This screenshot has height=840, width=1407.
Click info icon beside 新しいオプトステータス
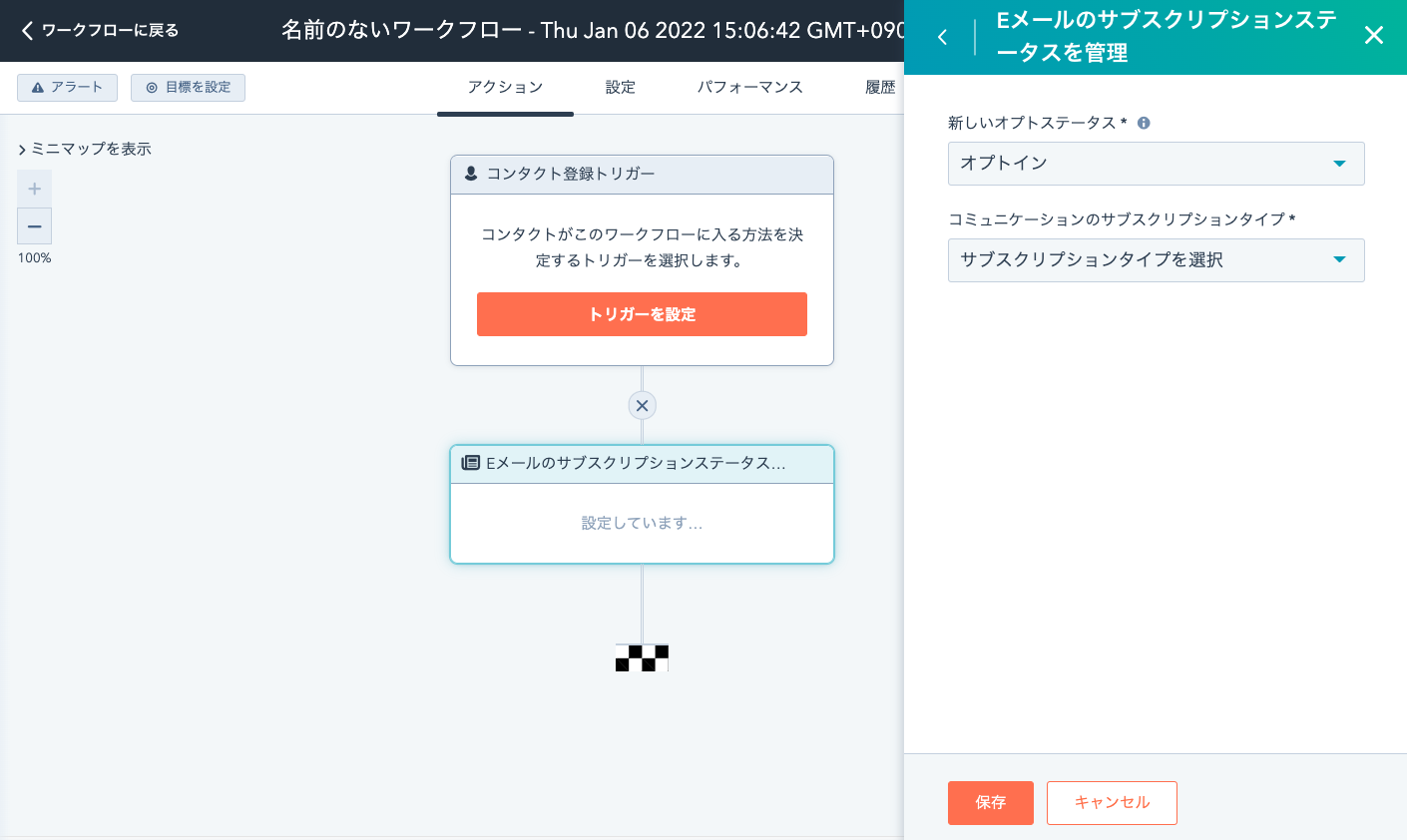click(1144, 123)
